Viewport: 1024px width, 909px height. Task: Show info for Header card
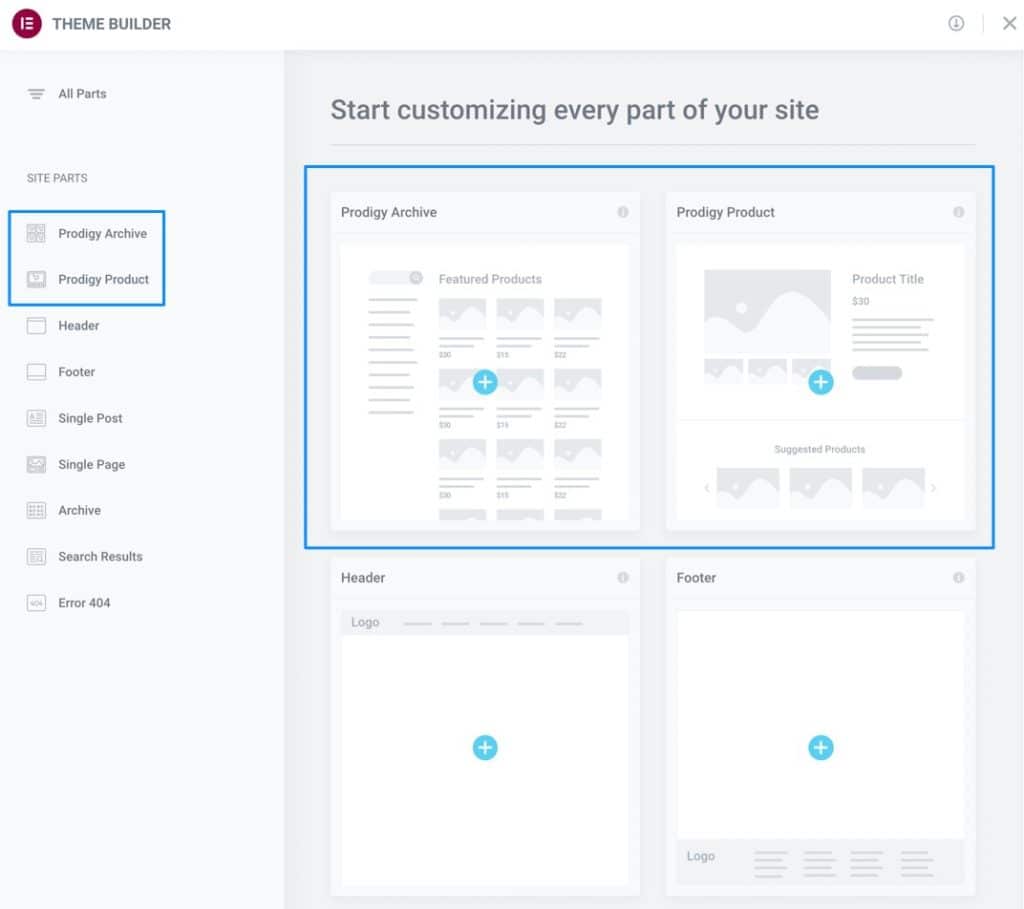tap(623, 578)
